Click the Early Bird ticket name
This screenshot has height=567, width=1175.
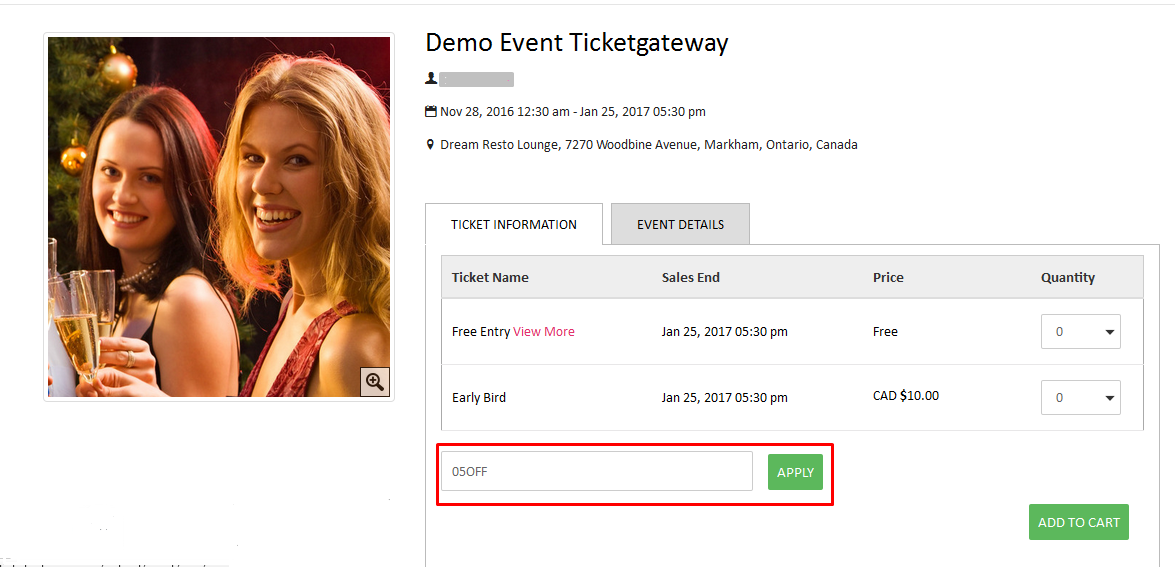(479, 398)
